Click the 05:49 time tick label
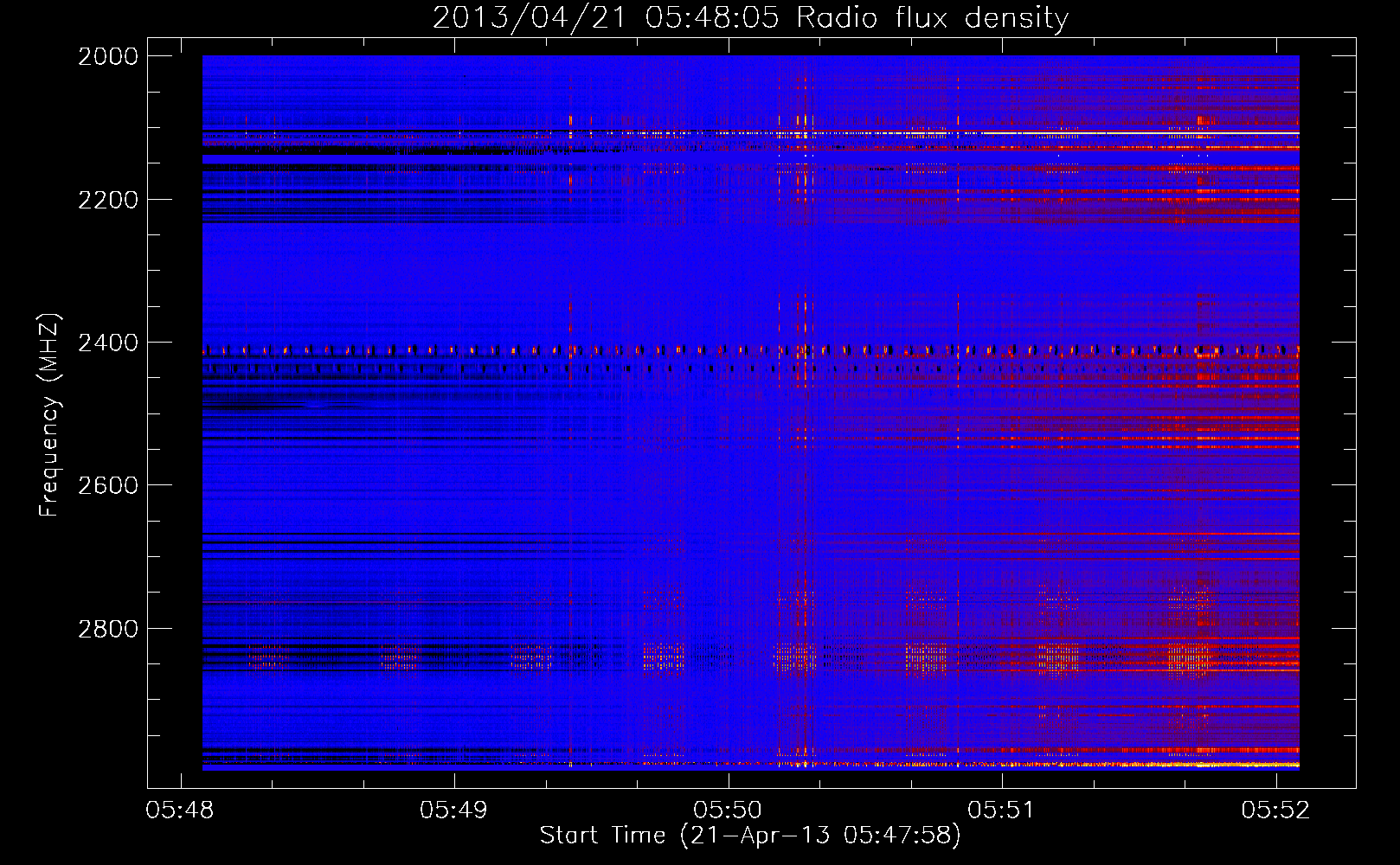 453,810
